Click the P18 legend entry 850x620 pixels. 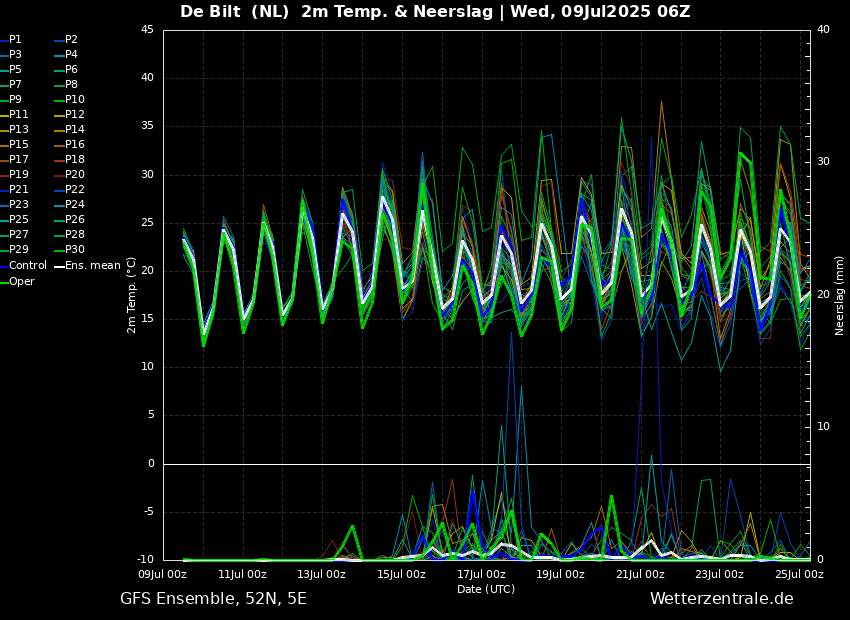click(75, 160)
